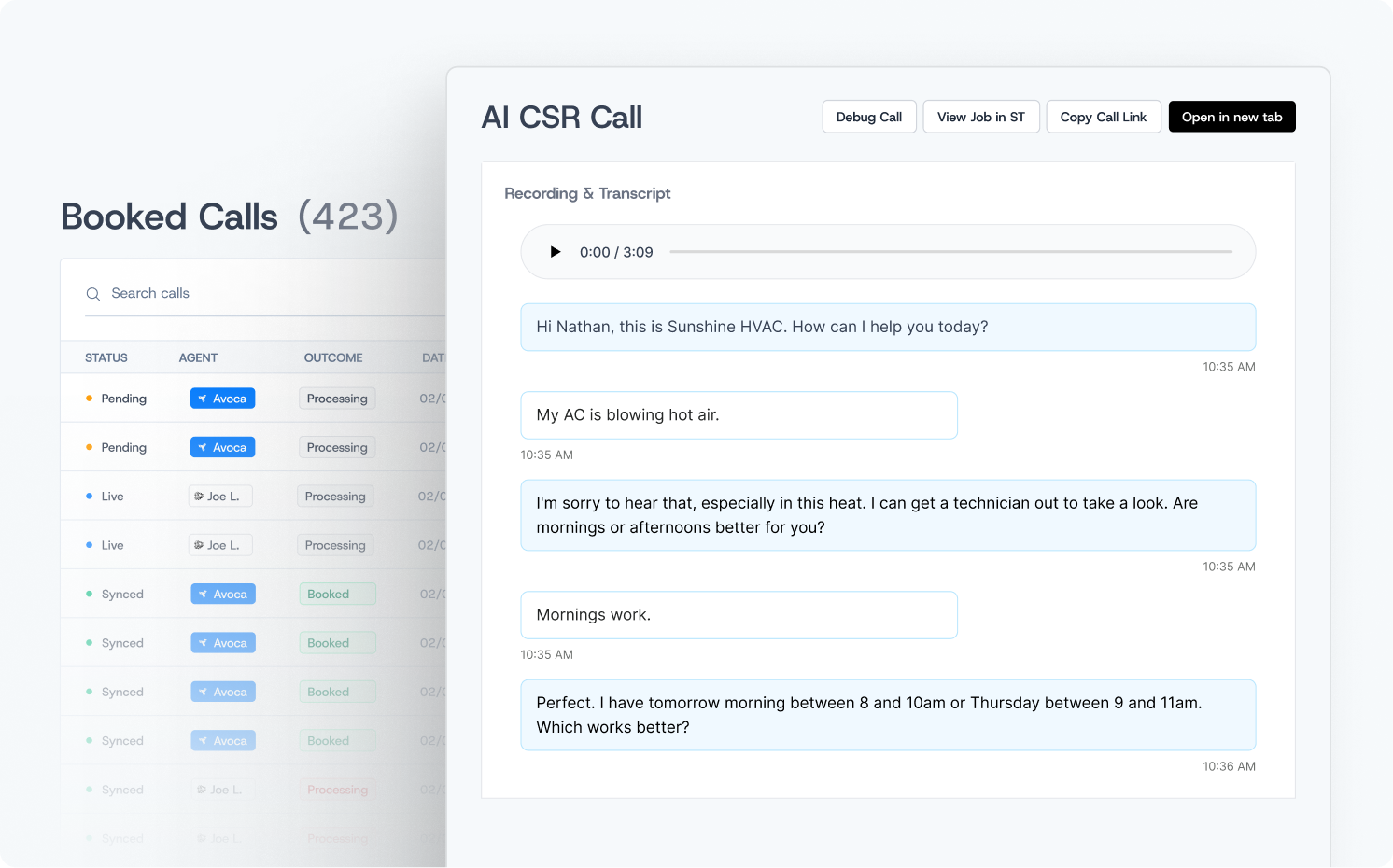
Task: Seek on the recording progress bar
Action: point(950,252)
